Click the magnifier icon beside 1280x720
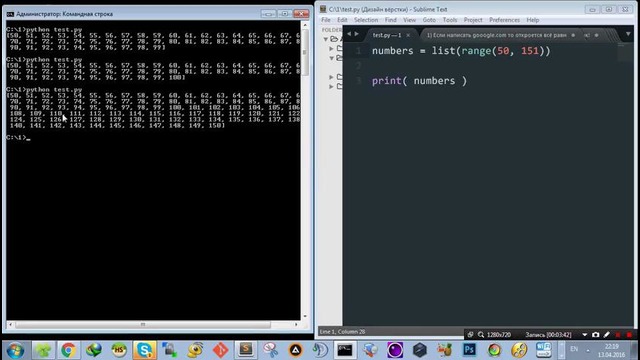 coord(481,335)
